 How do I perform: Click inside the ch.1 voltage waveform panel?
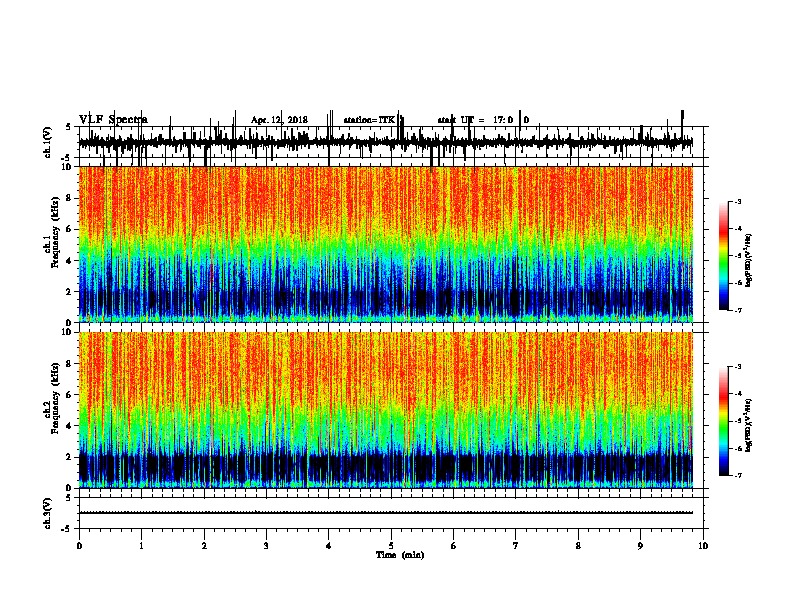click(391, 142)
